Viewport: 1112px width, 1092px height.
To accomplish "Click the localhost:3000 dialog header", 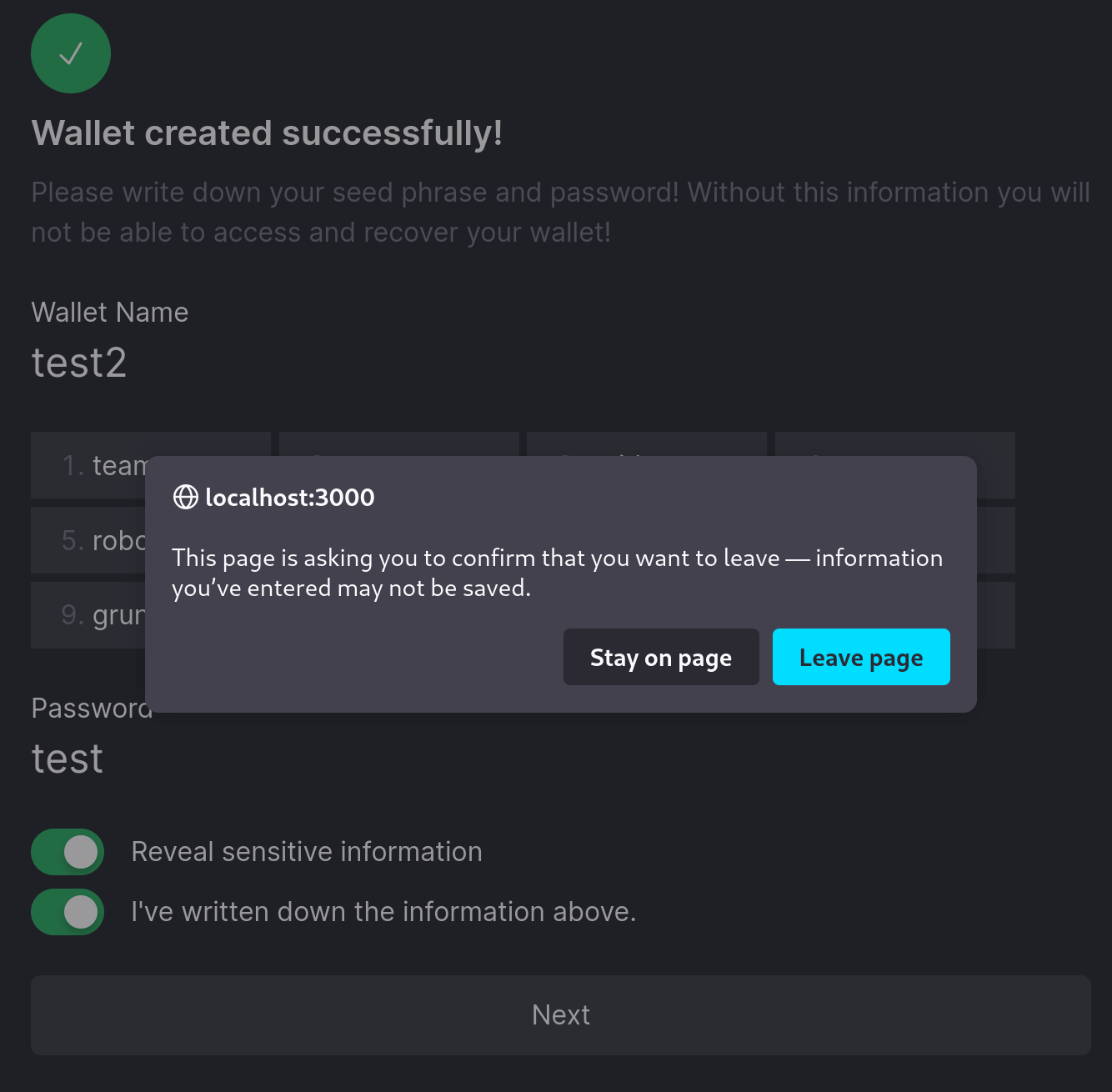I will [289, 498].
